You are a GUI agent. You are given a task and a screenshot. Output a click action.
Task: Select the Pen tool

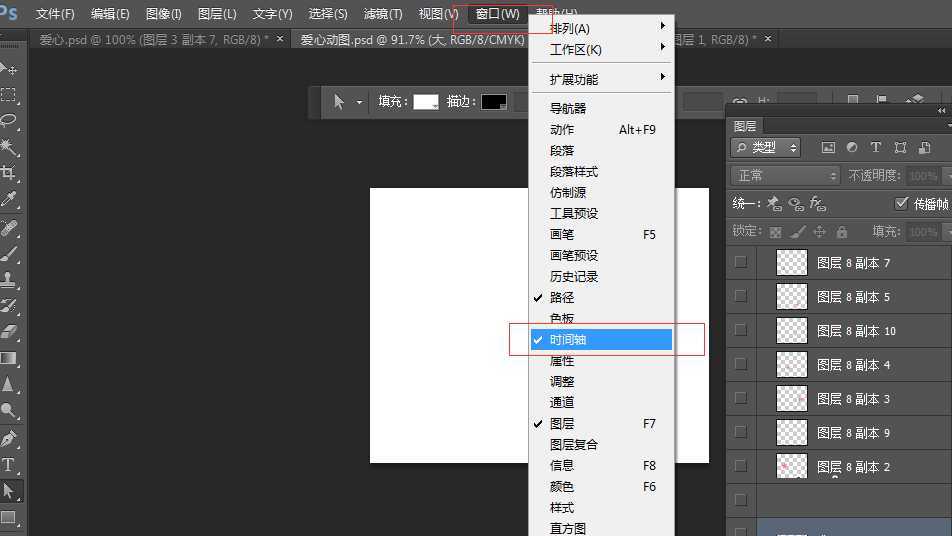click(9, 438)
